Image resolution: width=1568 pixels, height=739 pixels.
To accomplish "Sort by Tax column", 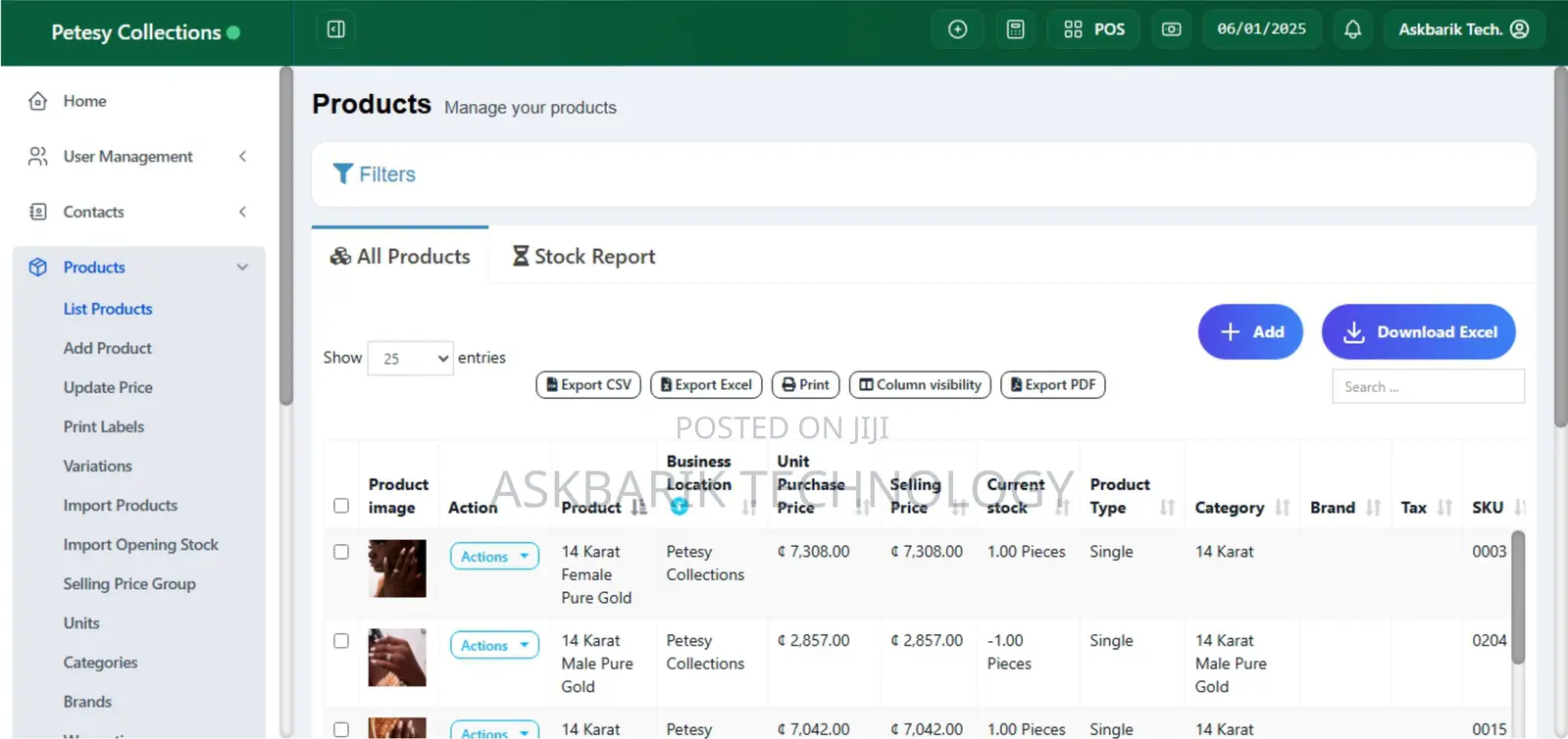I will [x=1444, y=508].
